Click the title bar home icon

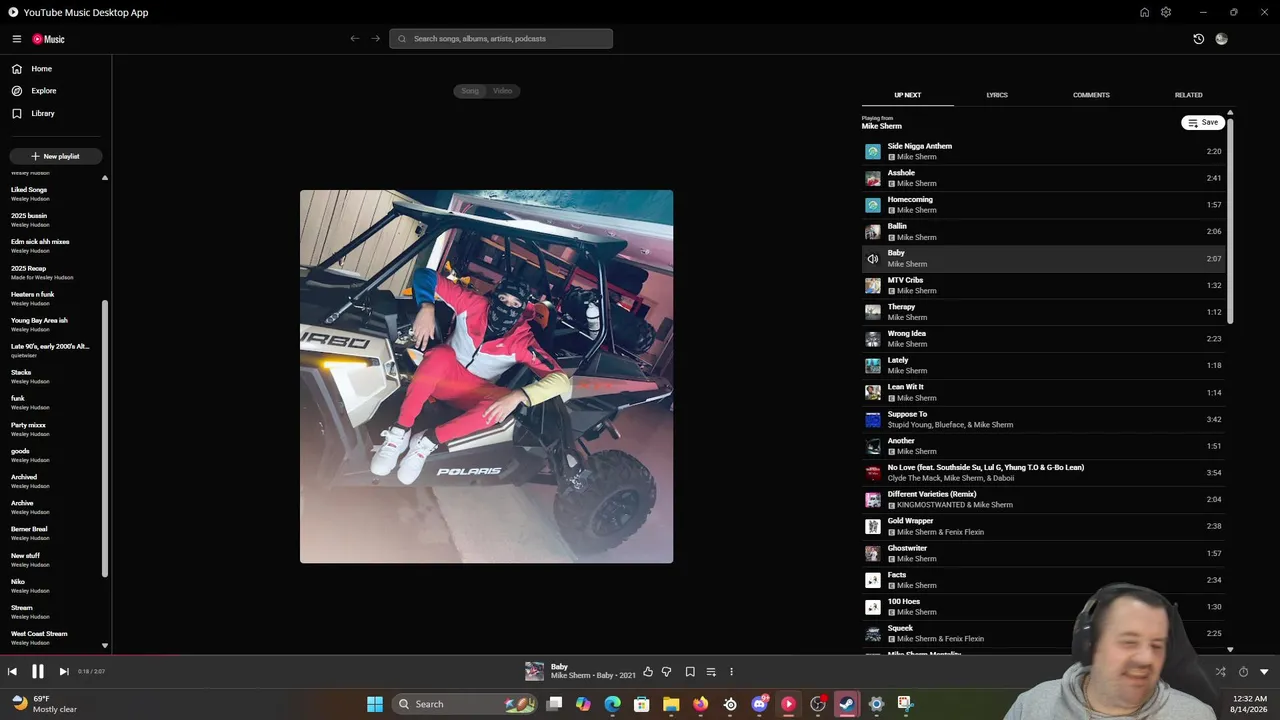[x=1144, y=12]
